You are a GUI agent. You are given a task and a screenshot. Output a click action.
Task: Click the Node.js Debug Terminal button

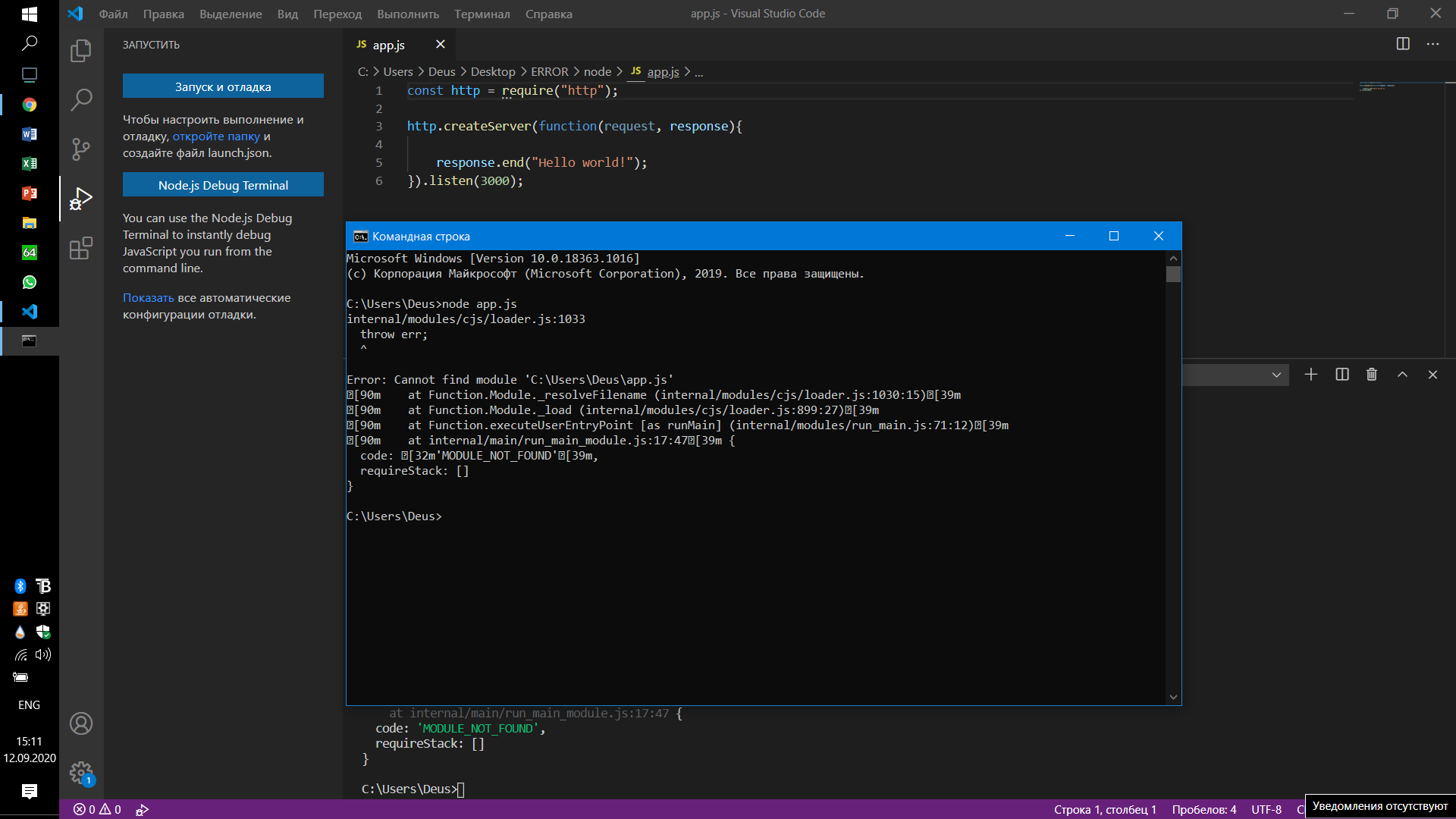tap(223, 185)
